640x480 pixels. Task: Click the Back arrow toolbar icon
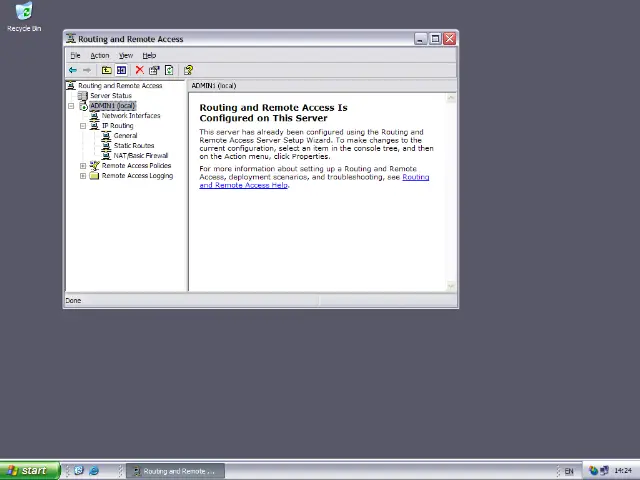pyautogui.click(x=72, y=70)
